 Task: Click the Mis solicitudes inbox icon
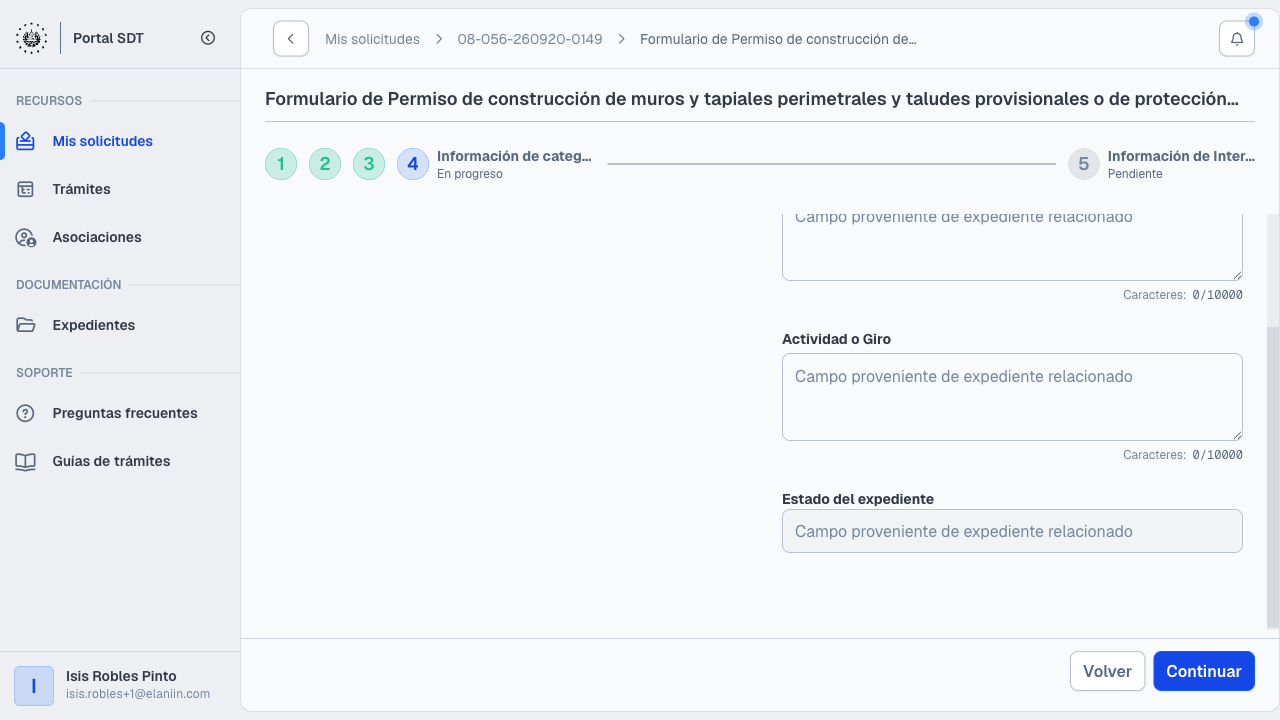[x=26, y=141]
